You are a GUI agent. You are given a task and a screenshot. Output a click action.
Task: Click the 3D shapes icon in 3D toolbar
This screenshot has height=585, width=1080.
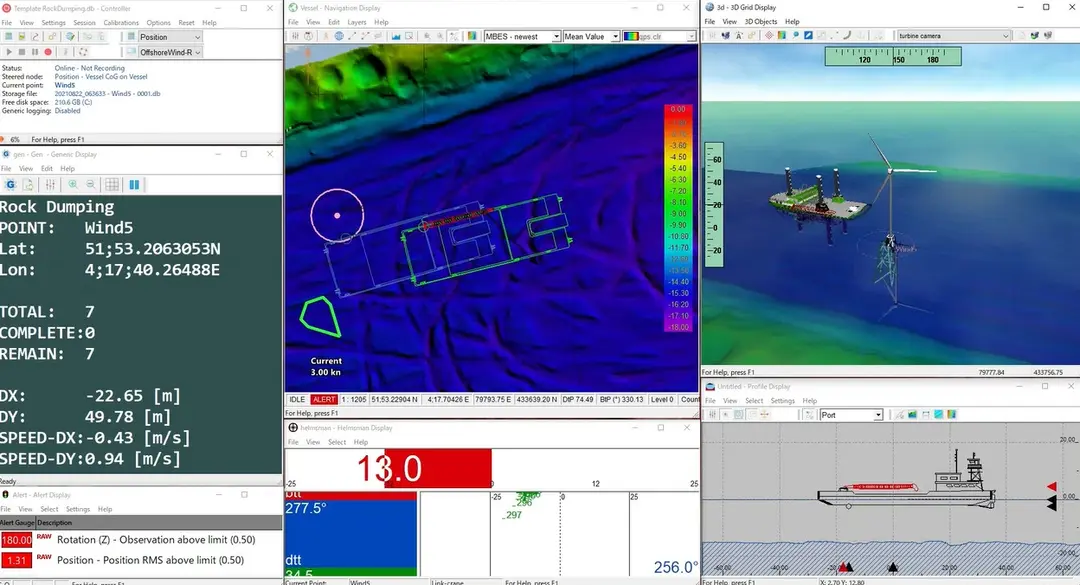pos(725,35)
